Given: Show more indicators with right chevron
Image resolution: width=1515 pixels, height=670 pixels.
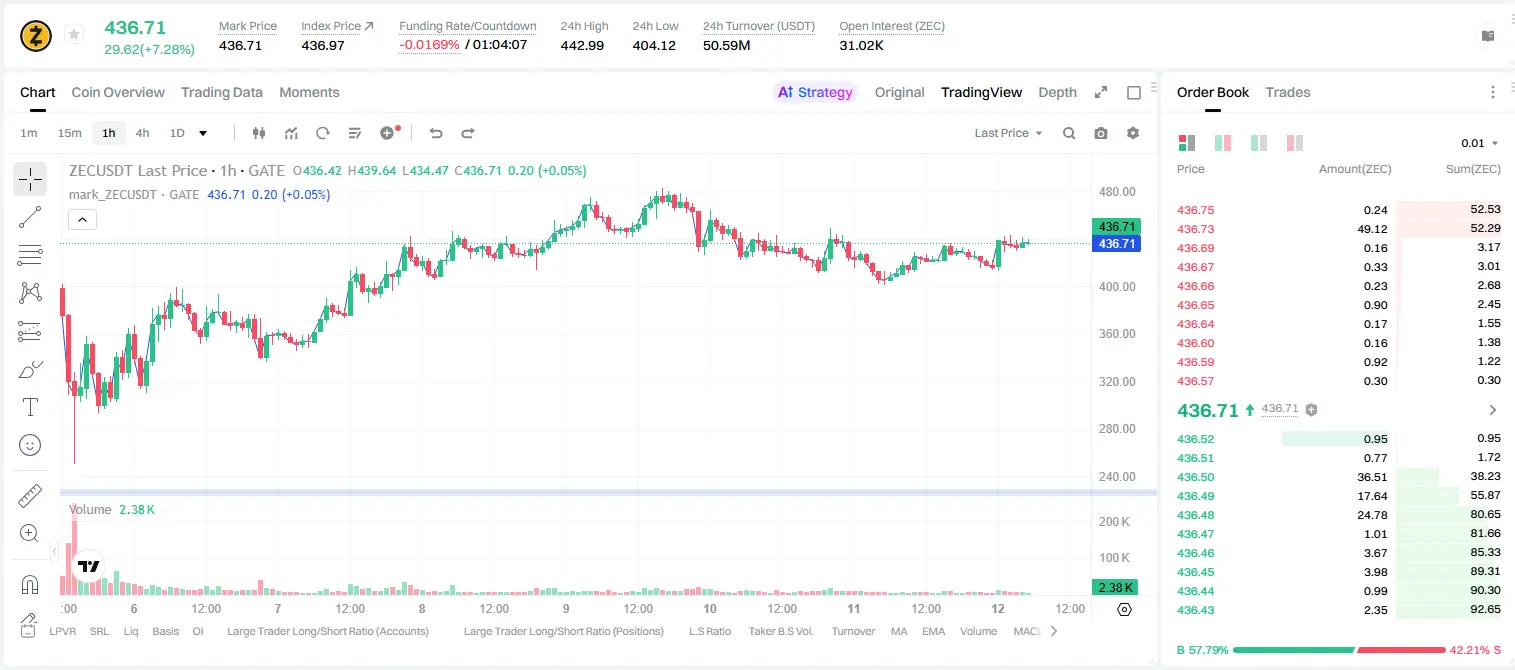Looking at the screenshot, I should pos(1053,631).
